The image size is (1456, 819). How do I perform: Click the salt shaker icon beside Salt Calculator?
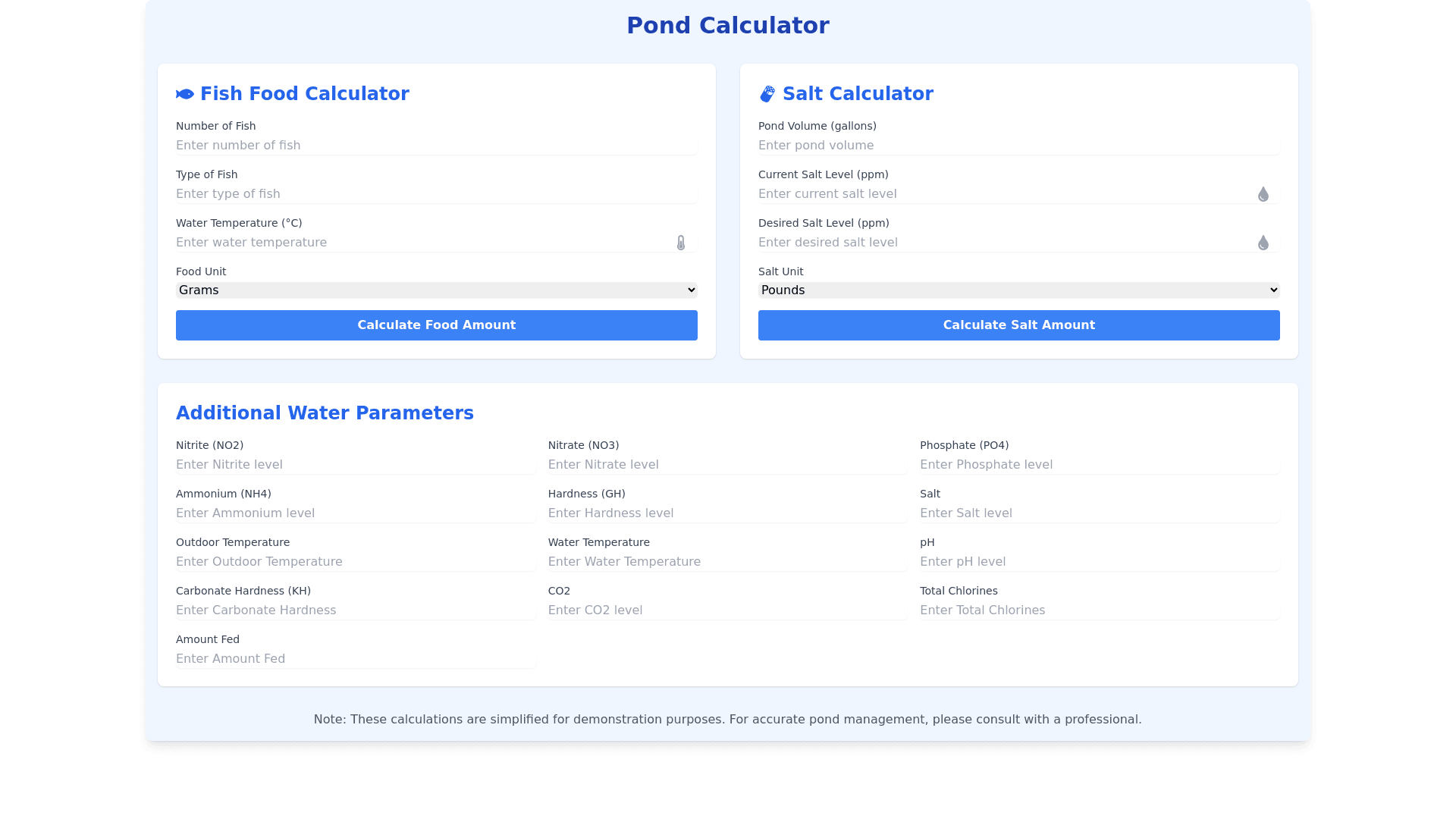click(x=767, y=94)
